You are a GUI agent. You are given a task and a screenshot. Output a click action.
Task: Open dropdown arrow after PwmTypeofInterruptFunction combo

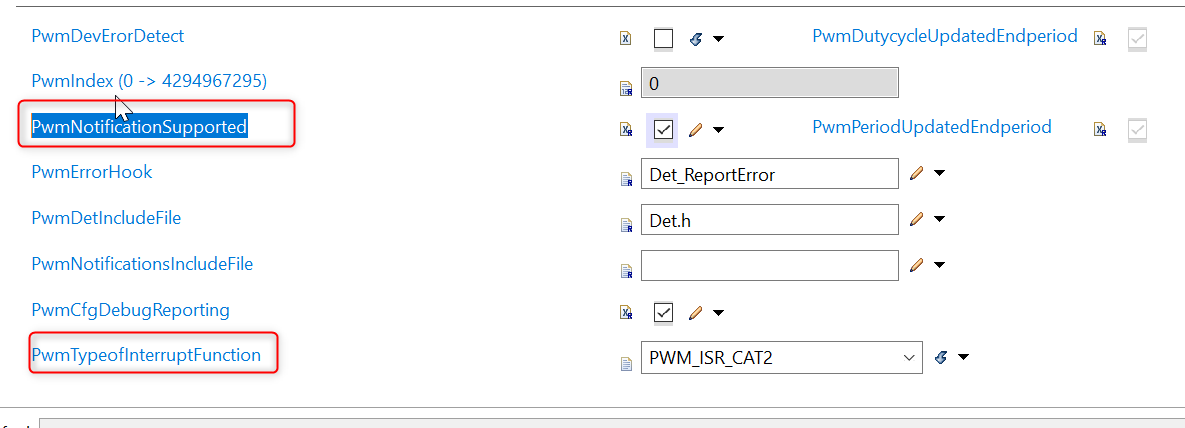pyautogui.click(x=963, y=358)
